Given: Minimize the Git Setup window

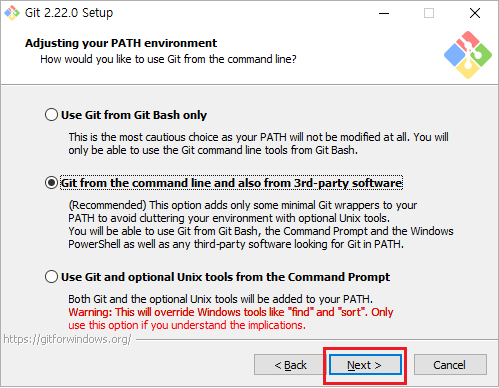Looking at the screenshot, I should 384,13.
